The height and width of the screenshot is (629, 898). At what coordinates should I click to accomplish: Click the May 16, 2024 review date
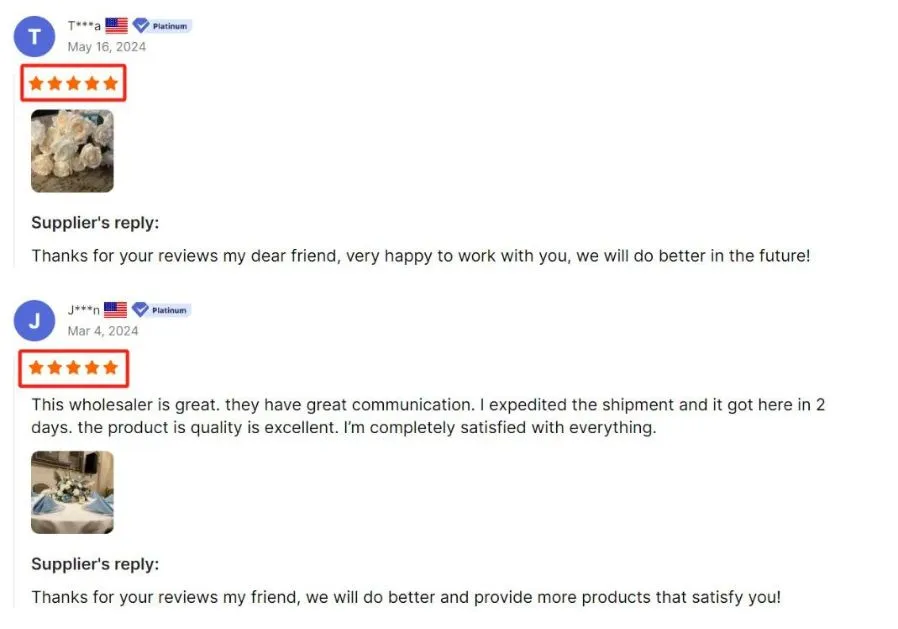click(x=106, y=47)
